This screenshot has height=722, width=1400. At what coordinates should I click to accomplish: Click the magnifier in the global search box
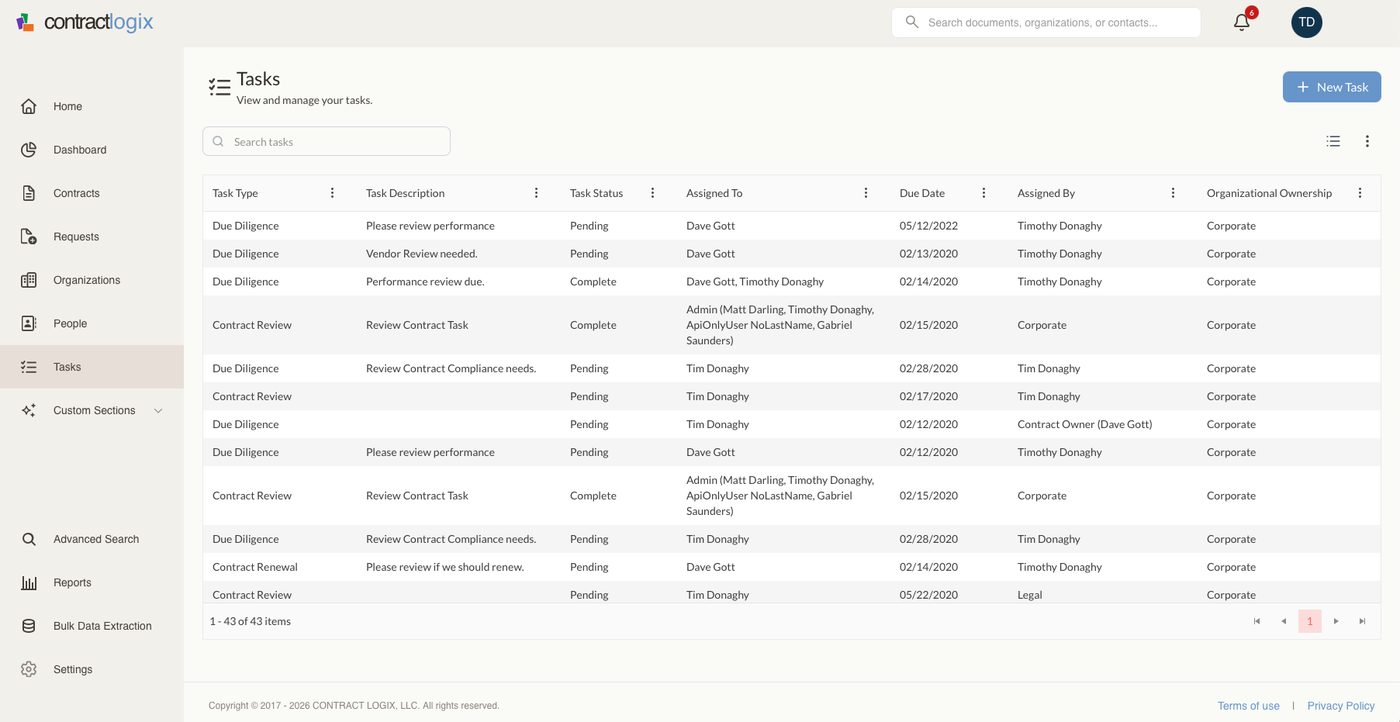point(911,22)
